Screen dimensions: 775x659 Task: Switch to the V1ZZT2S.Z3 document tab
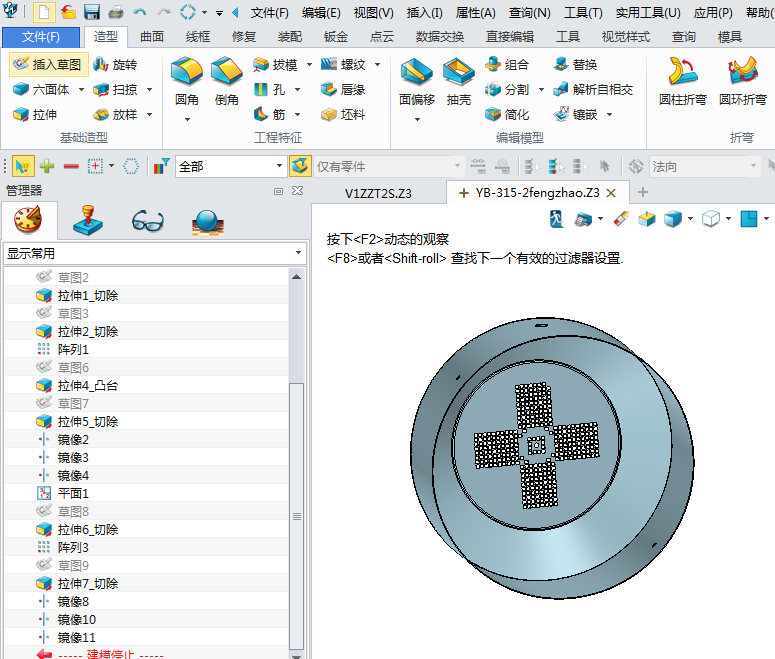pos(378,192)
